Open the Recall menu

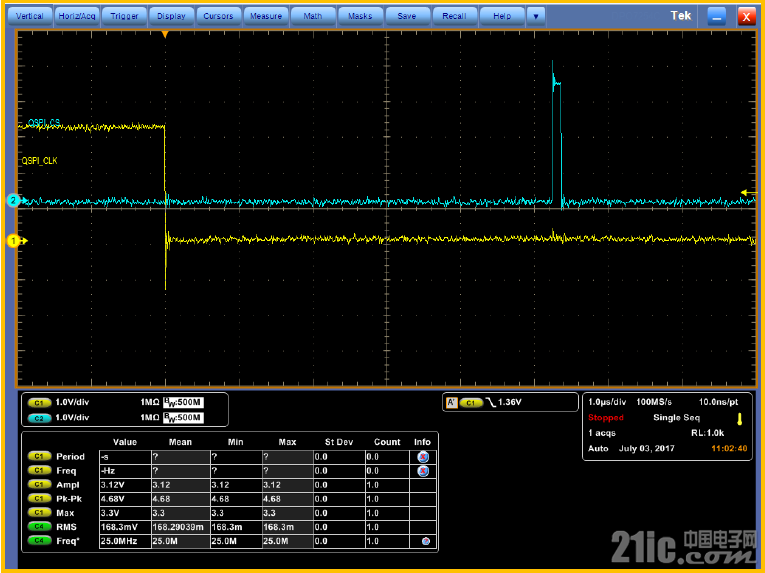pyautogui.click(x=454, y=16)
